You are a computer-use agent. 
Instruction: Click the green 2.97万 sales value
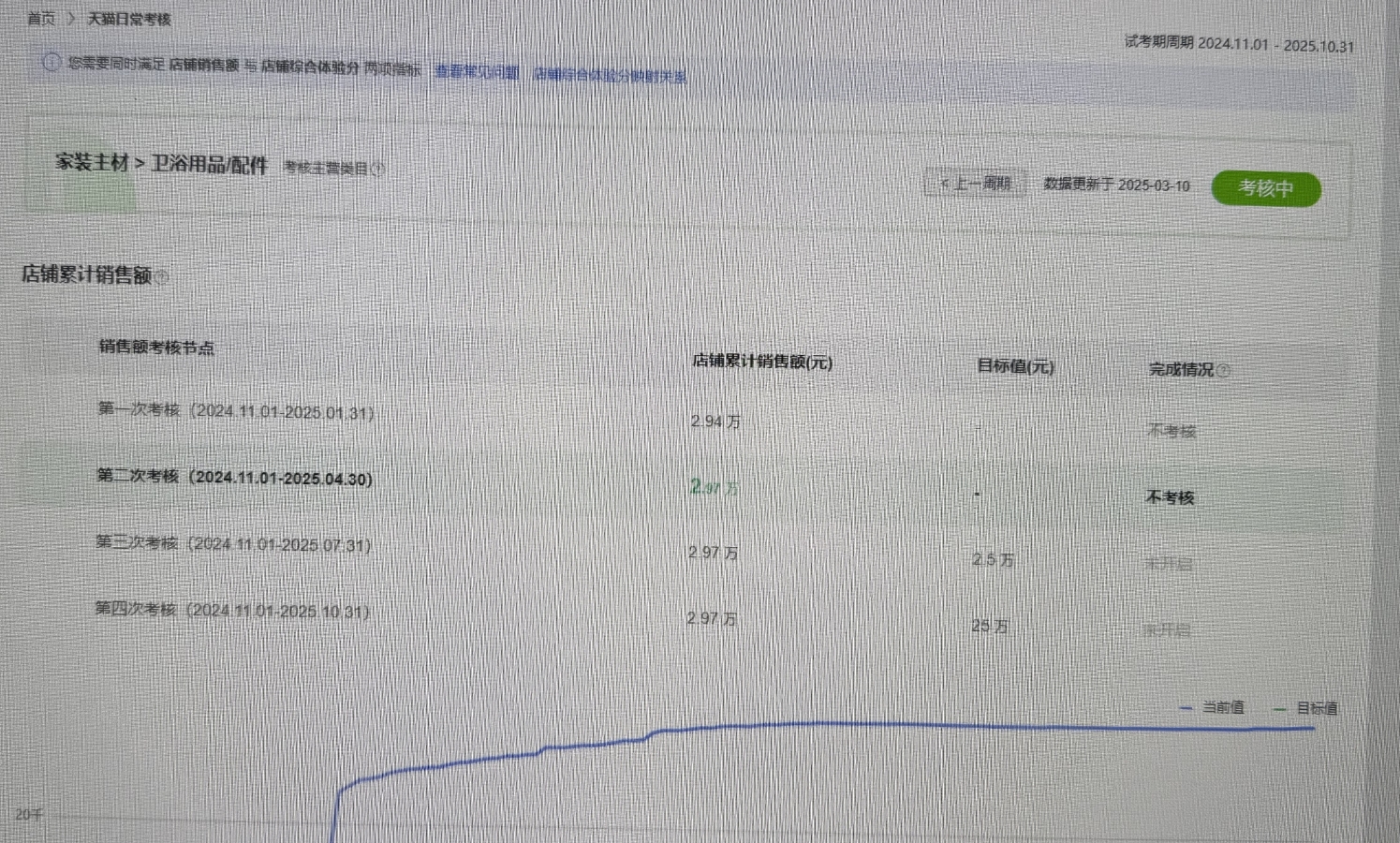(x=714, y=487)
